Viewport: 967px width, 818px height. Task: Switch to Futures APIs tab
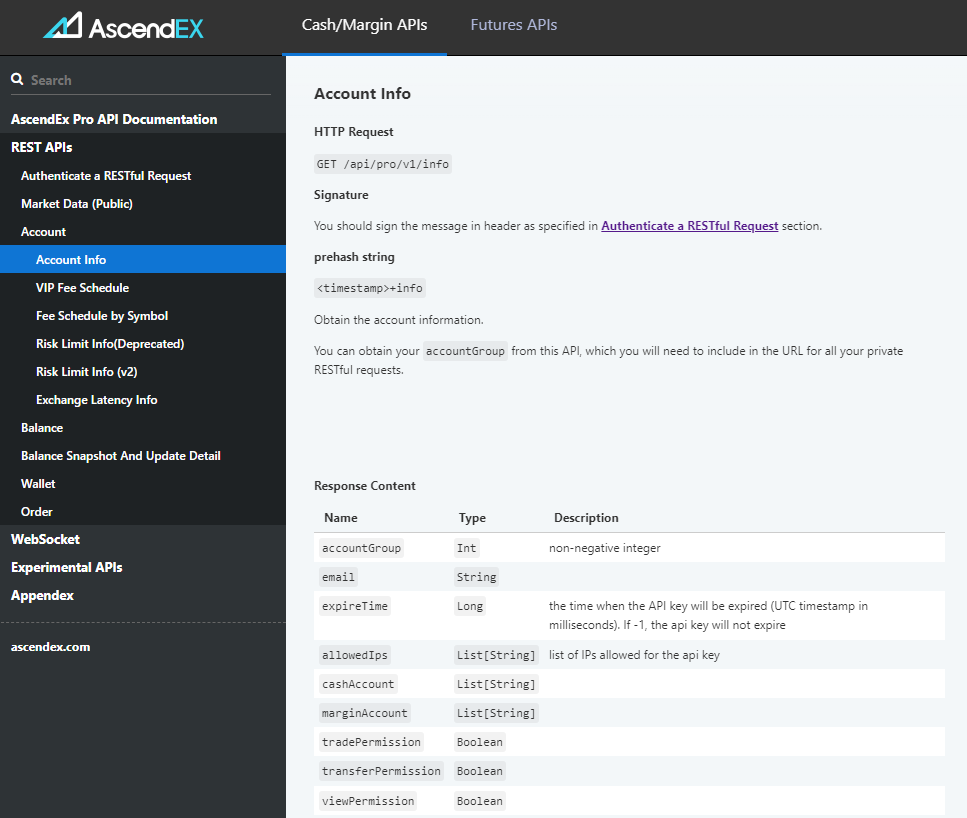(x=514, y=25)
